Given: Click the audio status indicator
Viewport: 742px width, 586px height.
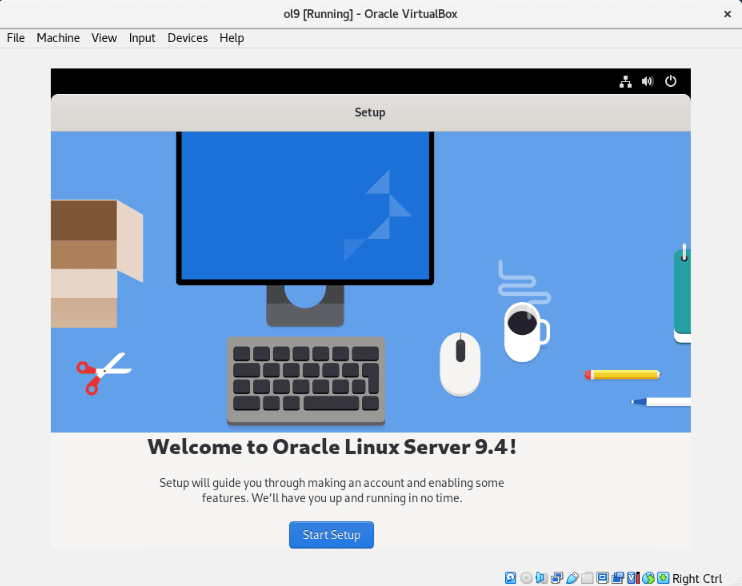Looking at the screenshot, I should point(541,578).
